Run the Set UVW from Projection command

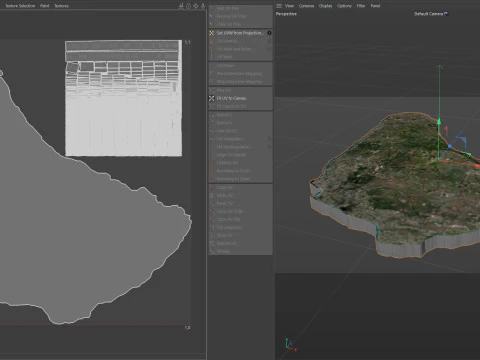pyautogui.click(x=240, y=33)
